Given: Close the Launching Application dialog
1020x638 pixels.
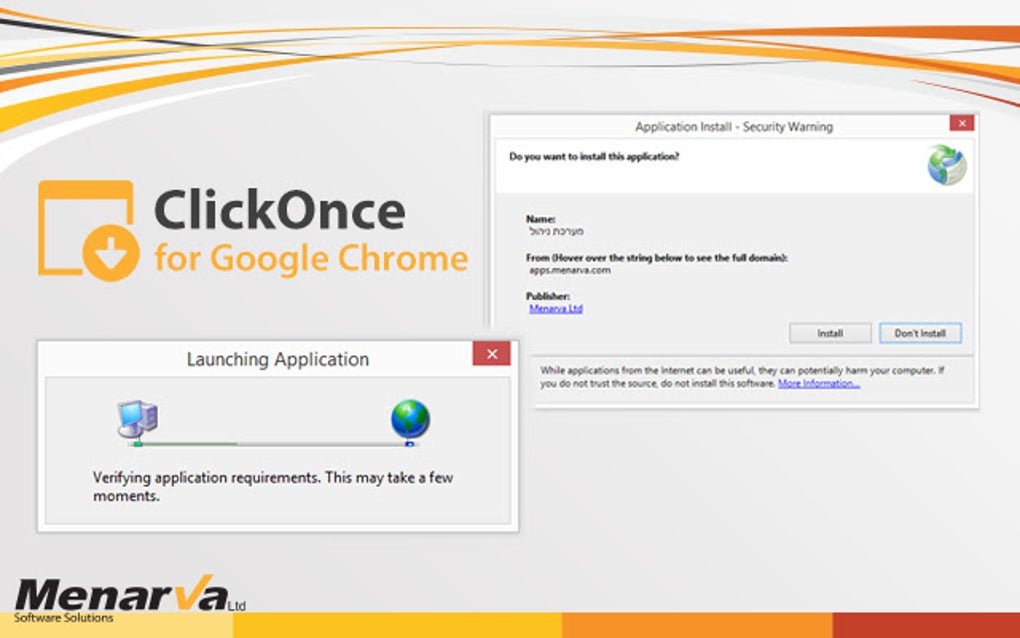Looking at the screenshot, I should coord(491,353).
